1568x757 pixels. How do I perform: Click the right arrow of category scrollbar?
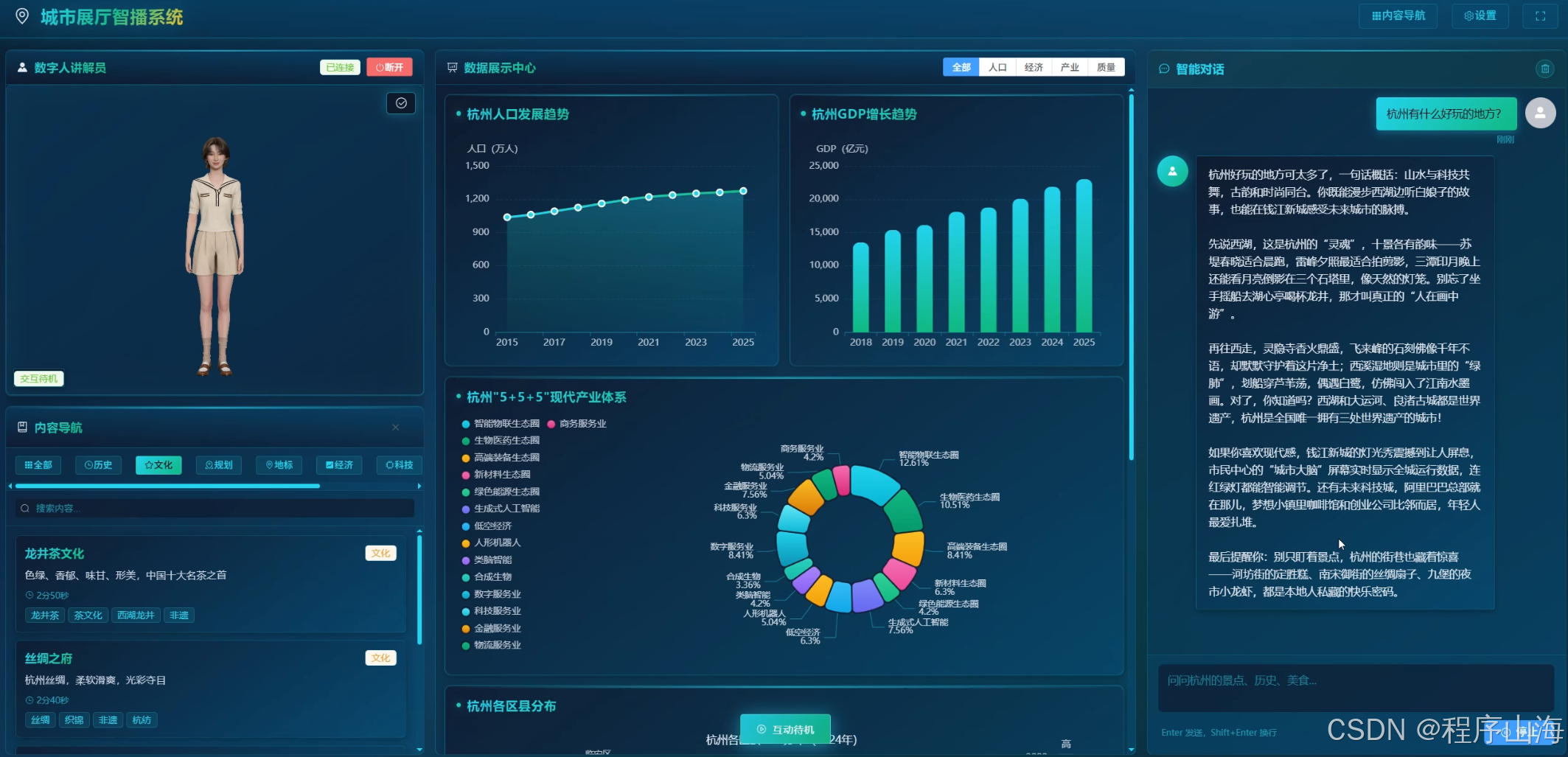[419, 486]
